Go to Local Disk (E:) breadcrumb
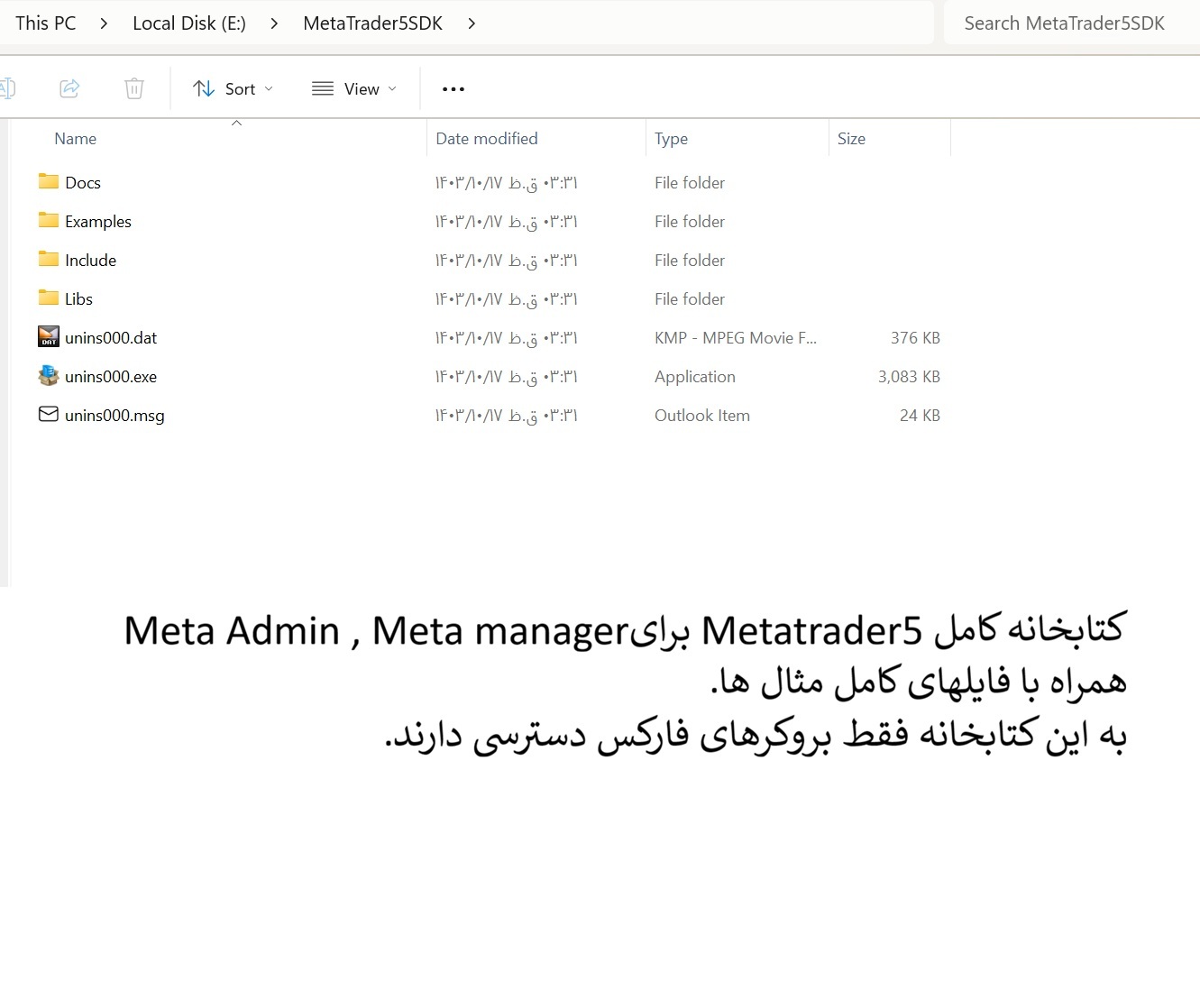The image size is (1200, 1008). click(x=189, y=23)
